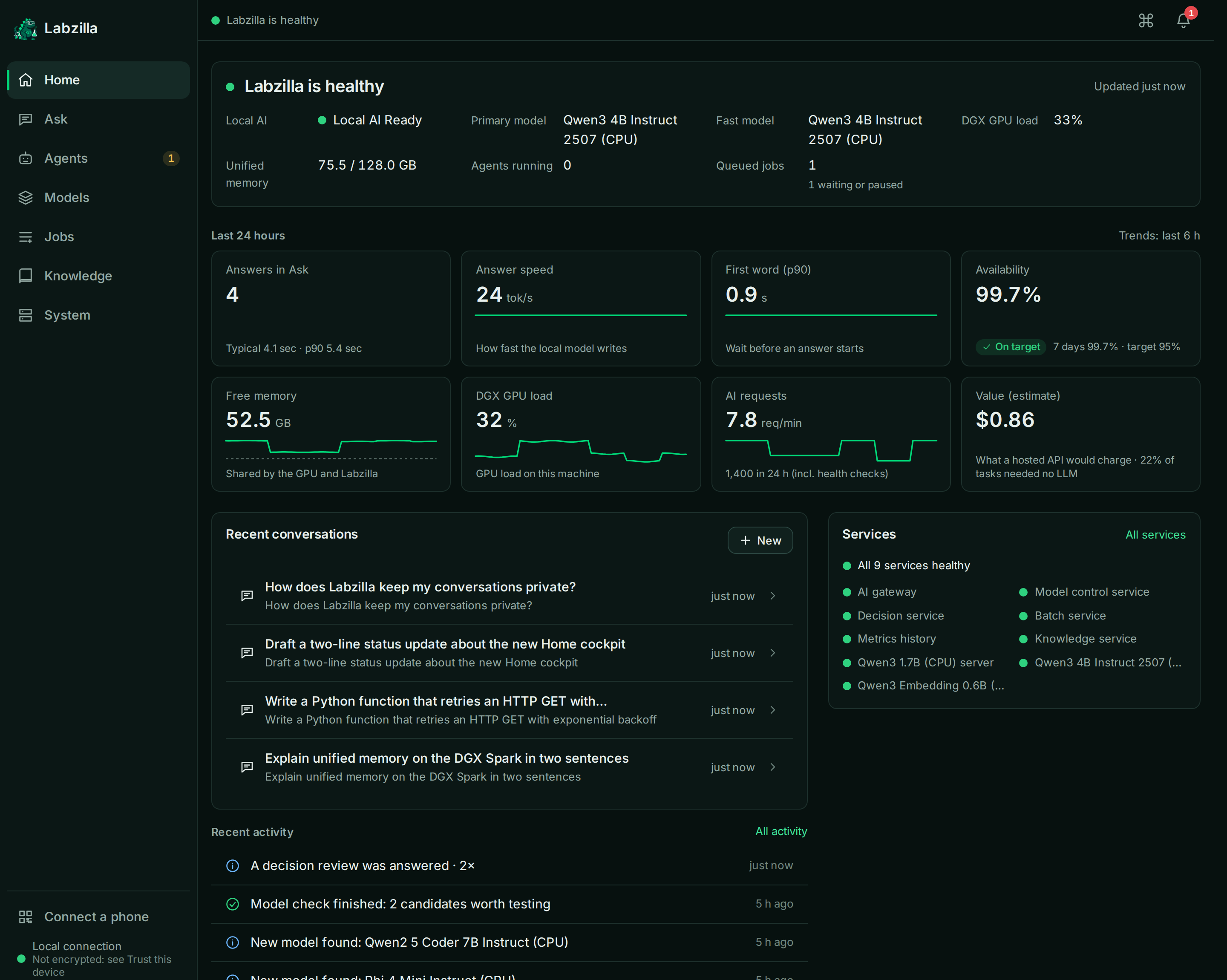Click the chevron for the HTTP GET conversation
The height and width of the screenshot is (980, 1227).
773,710
